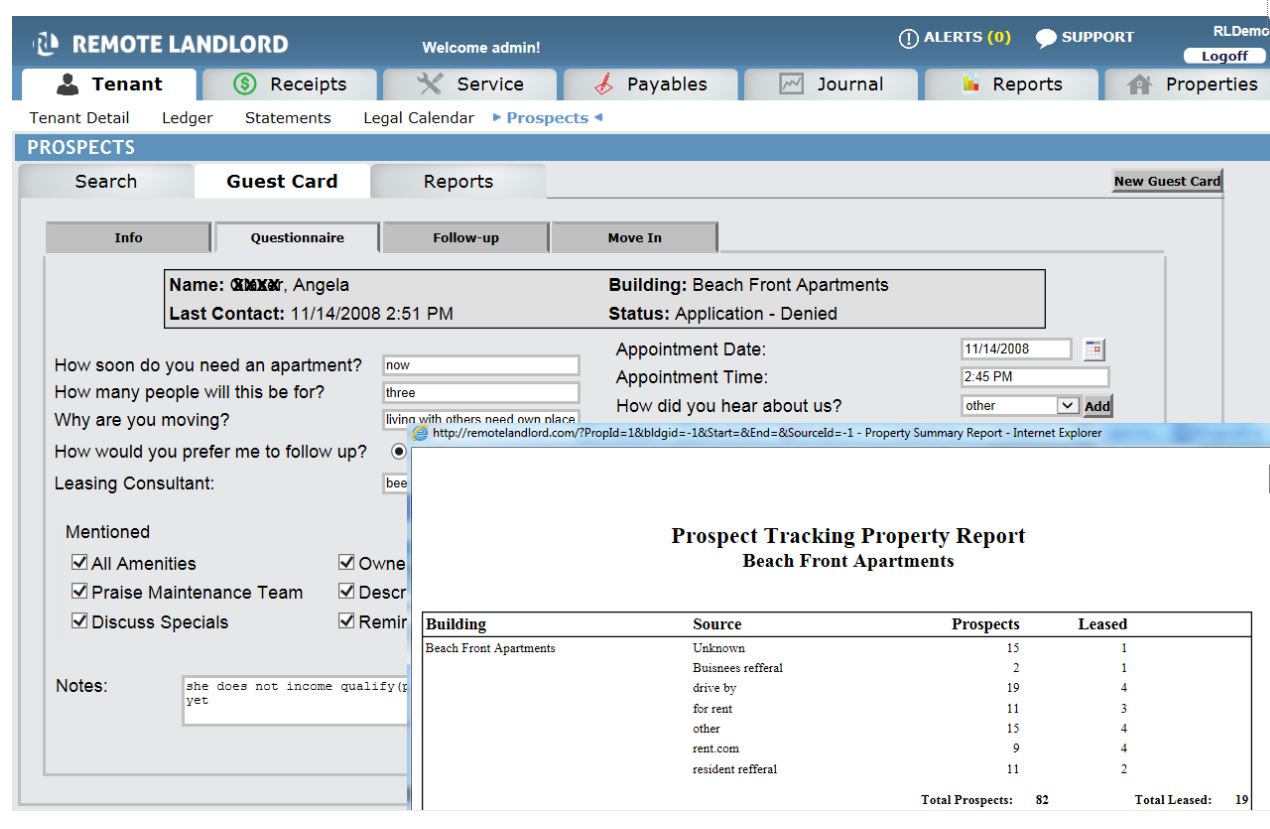
Task: Click the Appointment Time field
Action: click(1035, 378)
